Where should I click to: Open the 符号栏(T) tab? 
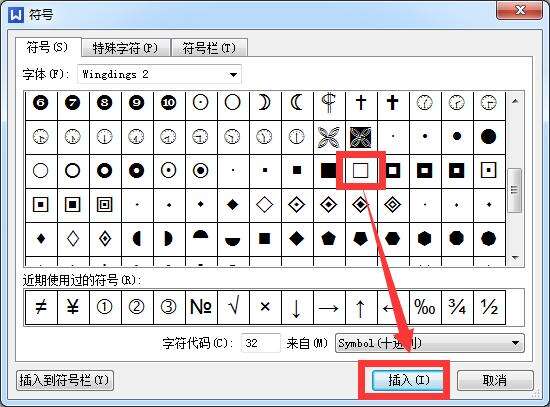209,48
